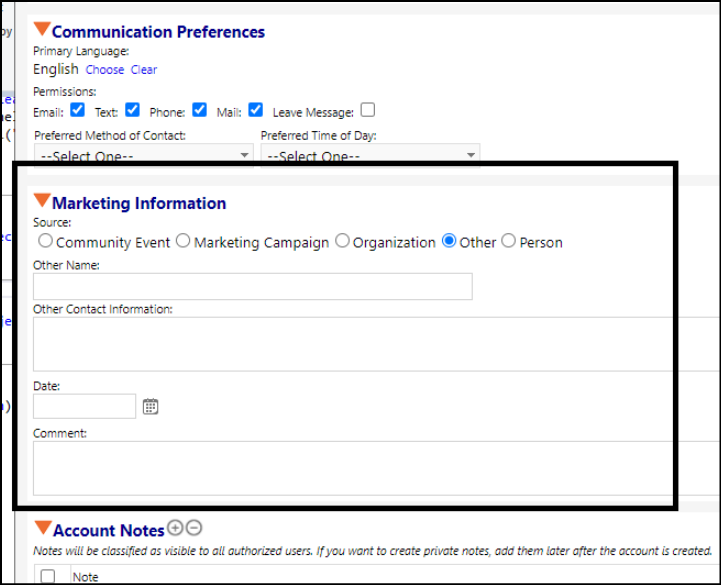Uncheck the Mail permission checkbox
The image size is (721, 585).
click(x=256, y=110)
